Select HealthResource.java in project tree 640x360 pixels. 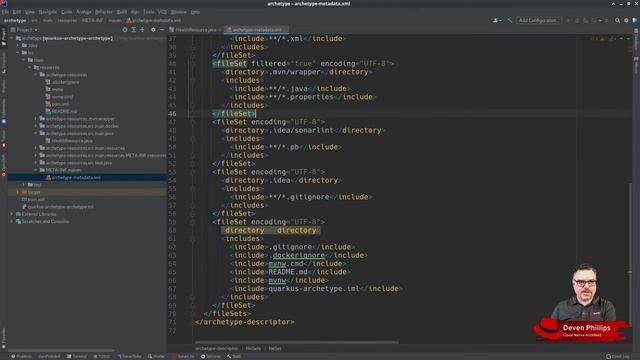click(72, 141)
